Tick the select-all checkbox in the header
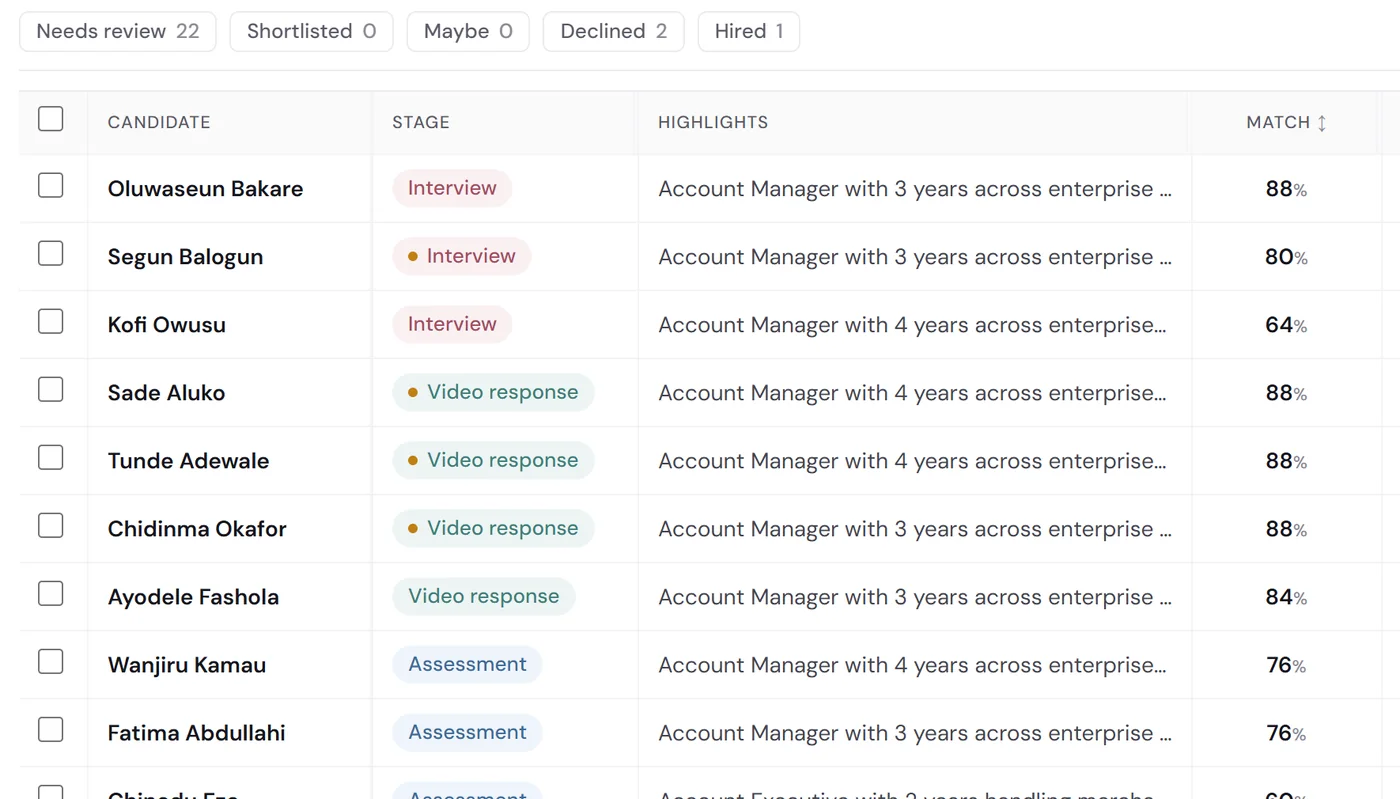The width and height of the screenshot is (1400, 799). (x=51, y=119)
